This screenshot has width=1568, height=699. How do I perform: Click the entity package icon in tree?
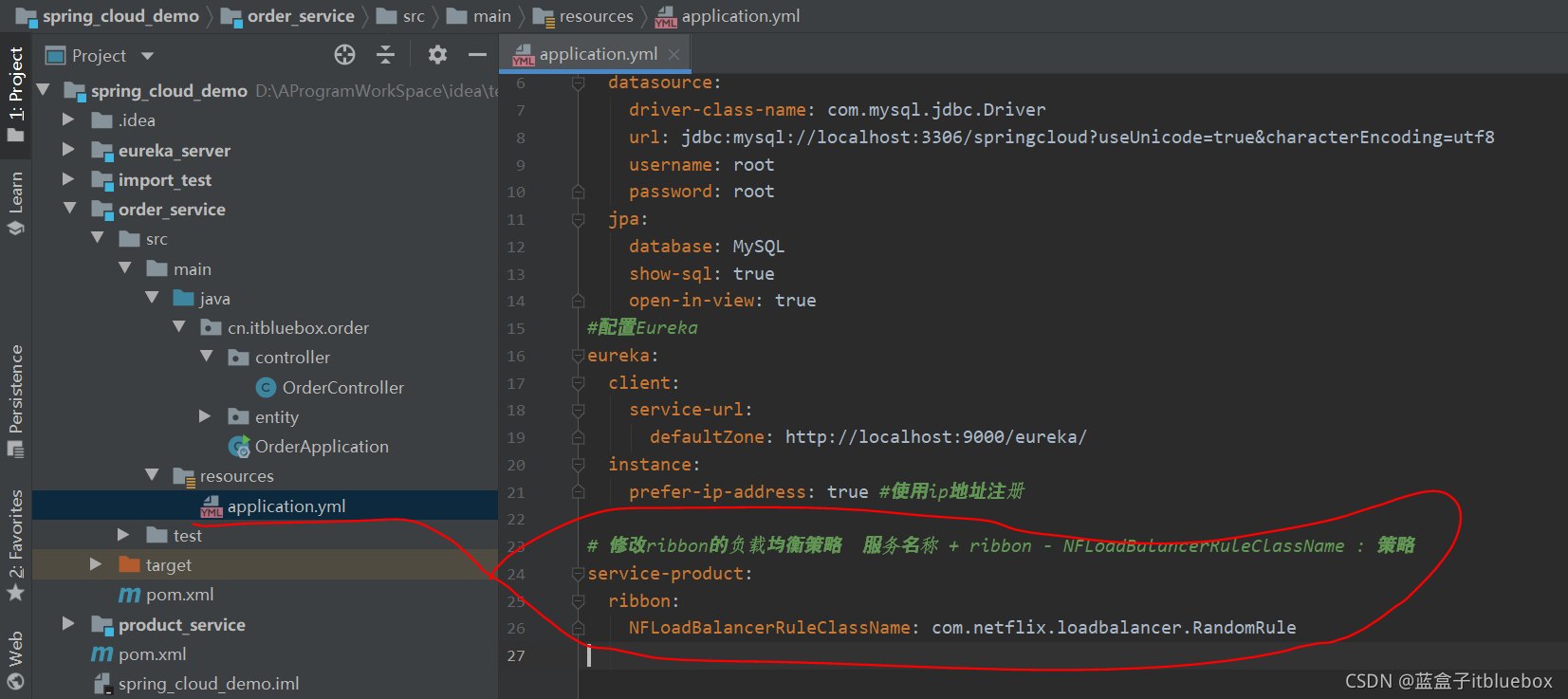(239, 416)
